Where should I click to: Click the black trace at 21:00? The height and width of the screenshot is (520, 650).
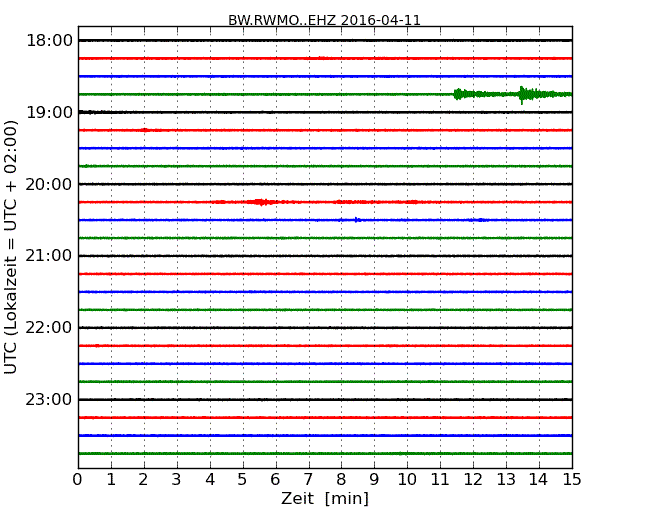tap(325, 256)
